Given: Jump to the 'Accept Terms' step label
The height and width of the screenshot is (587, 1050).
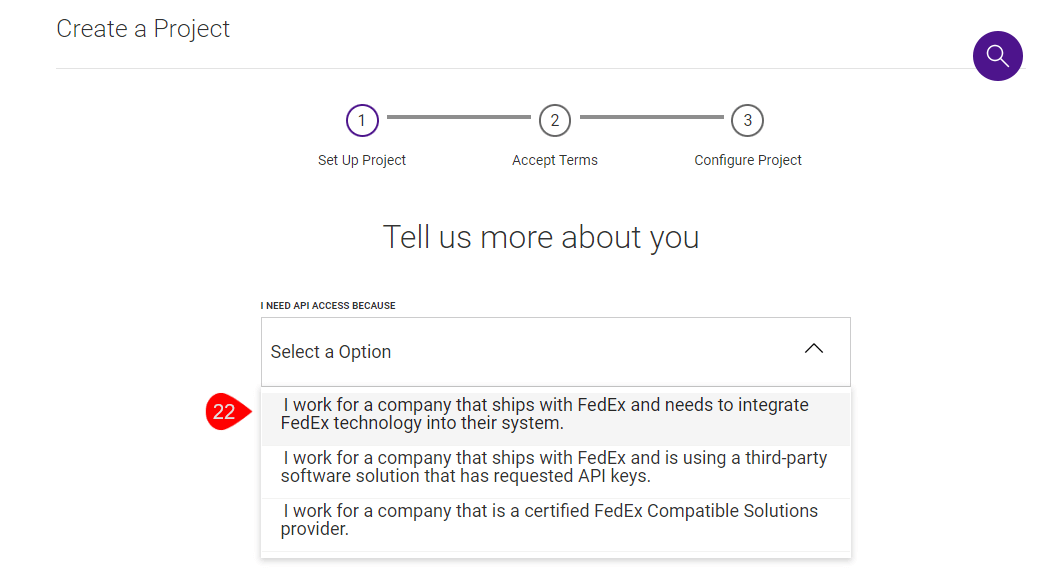Looking at the screenshot, I should click(x=555, y=160).
